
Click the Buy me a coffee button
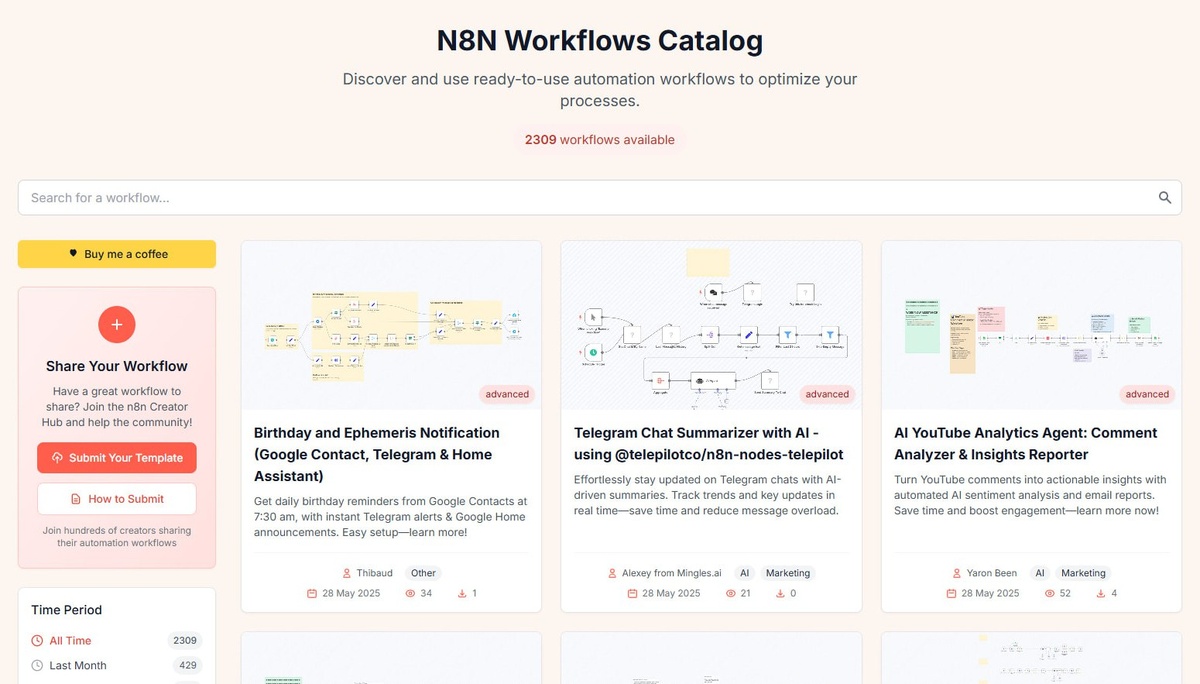click(x=117, y=254)
